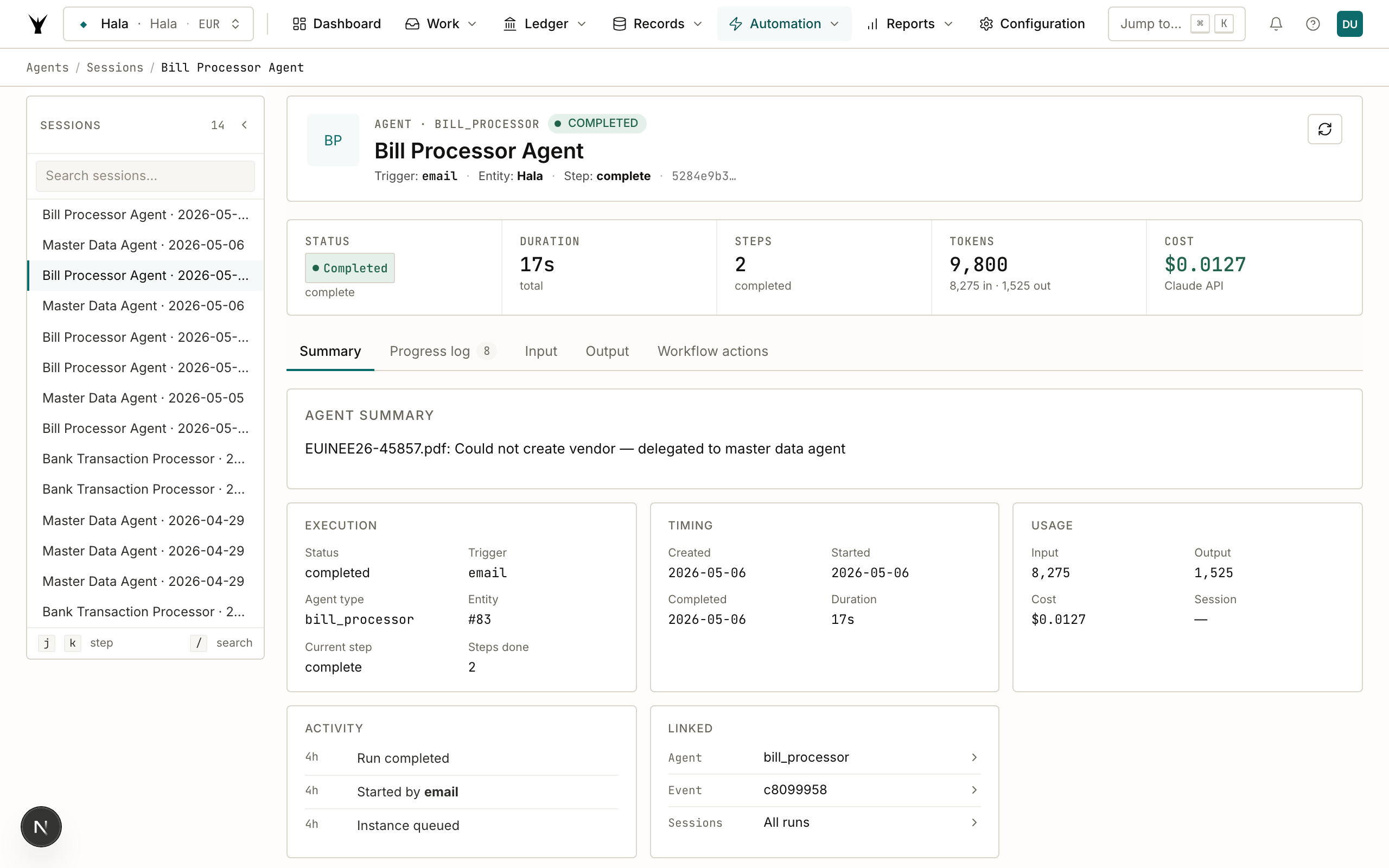Image resolution: width=1389 pixels, height=868 pixels.
Task: Click session ID 5284e9b3…
Action: pyautogui.click(x=704, y=176)
